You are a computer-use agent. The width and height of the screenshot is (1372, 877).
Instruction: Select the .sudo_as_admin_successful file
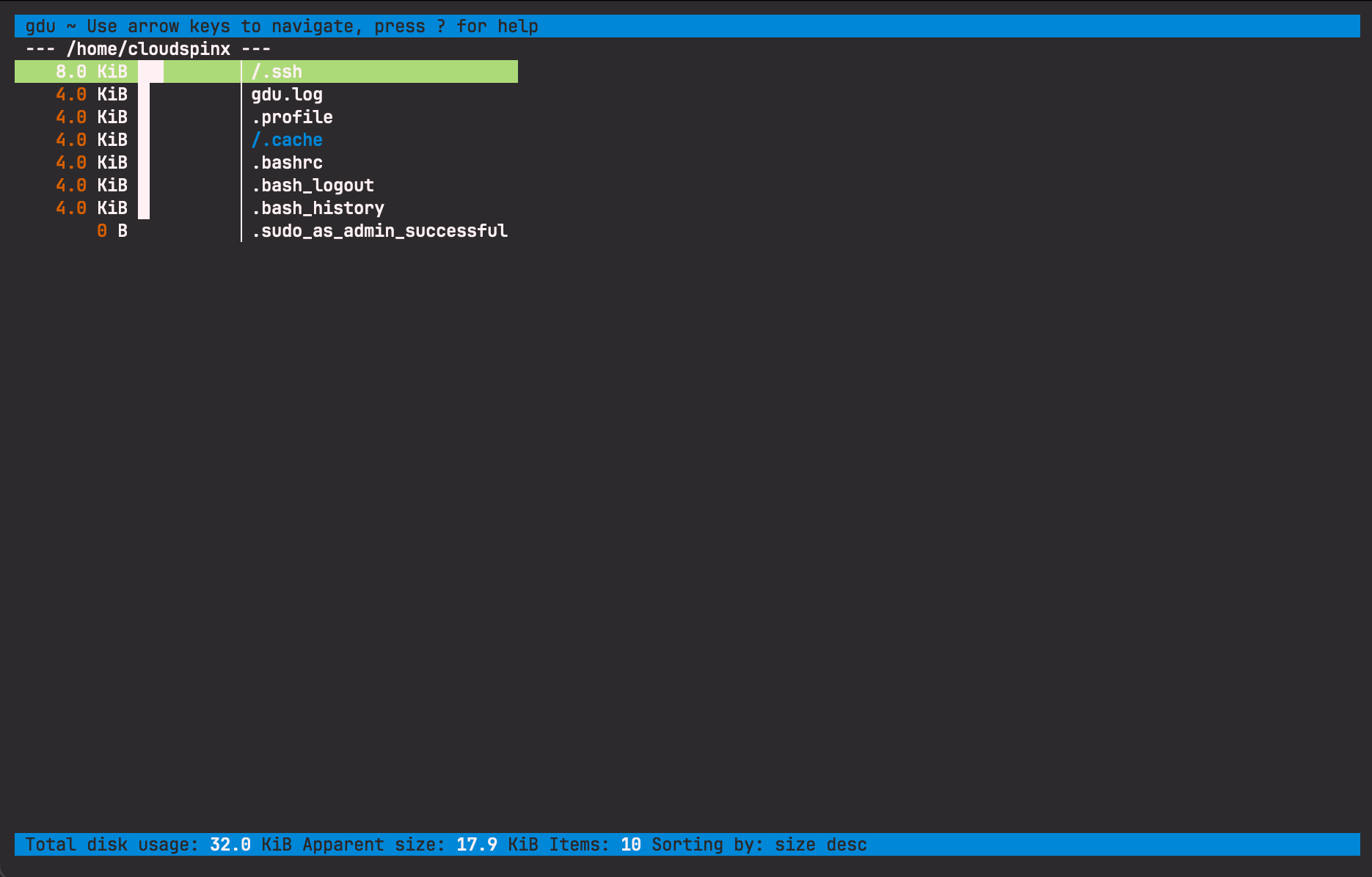[x=379, y=230]
